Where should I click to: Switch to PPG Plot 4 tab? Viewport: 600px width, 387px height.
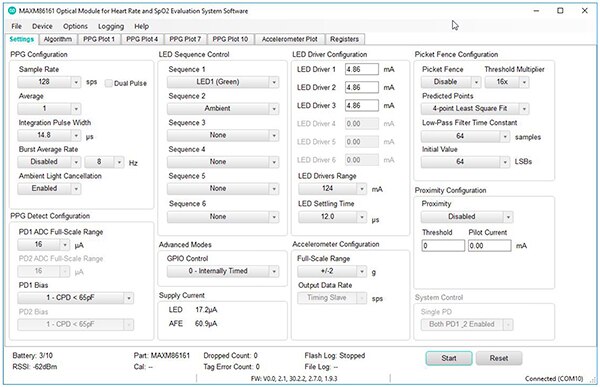pyautogui.click(x=142, y=39)
